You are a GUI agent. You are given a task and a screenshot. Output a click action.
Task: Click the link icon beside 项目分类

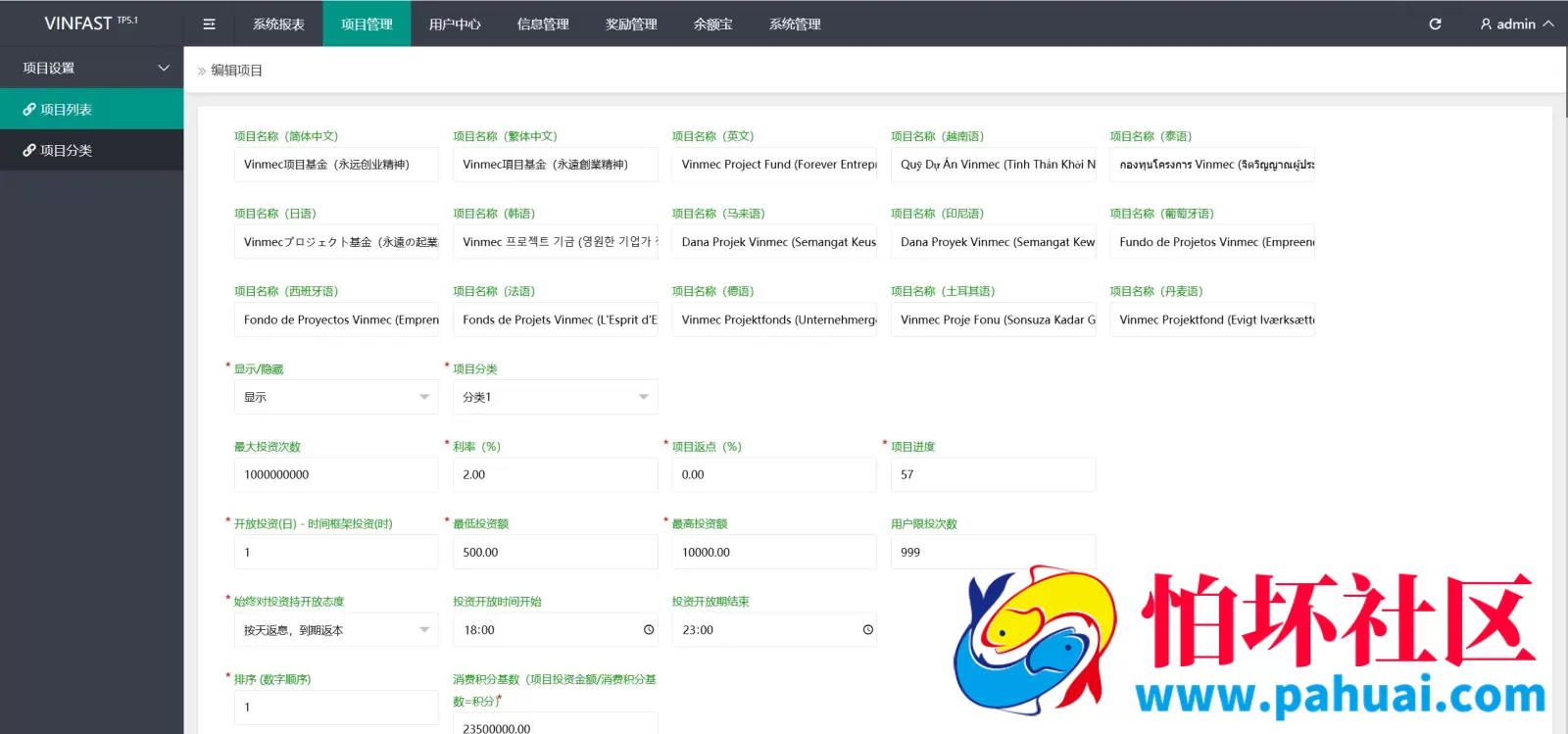29,151
